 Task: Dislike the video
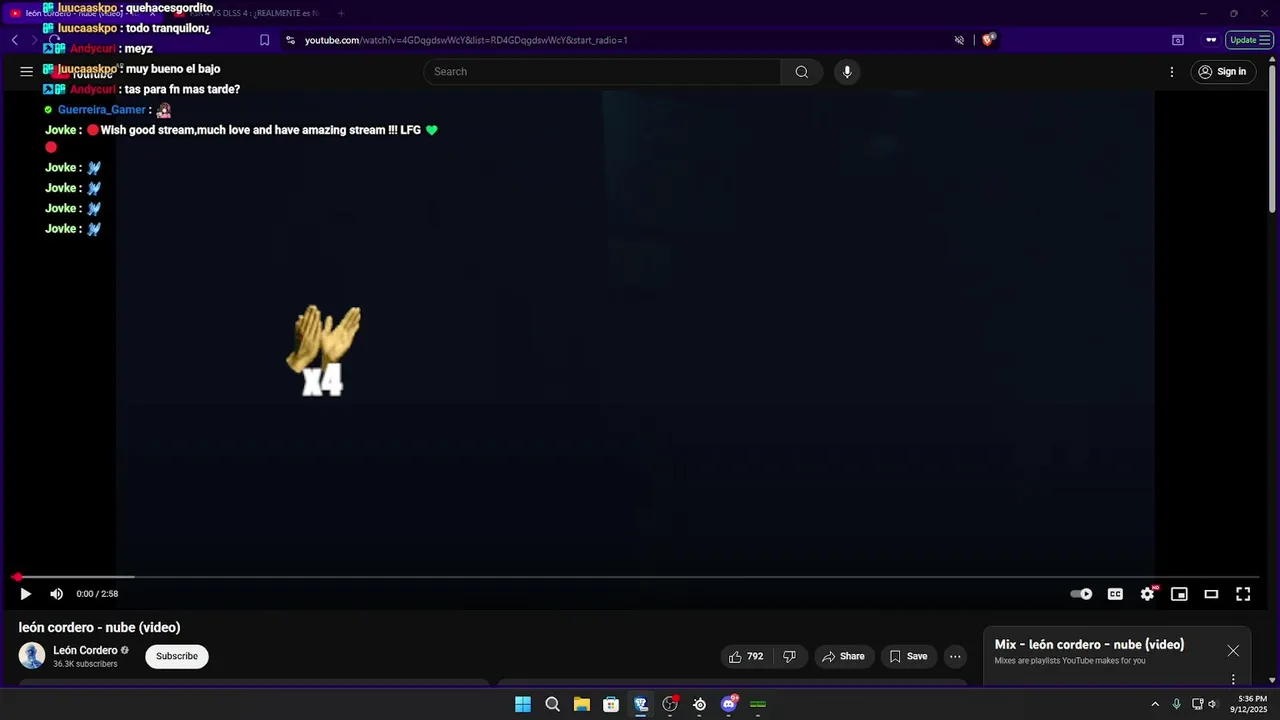pos(790,657)
